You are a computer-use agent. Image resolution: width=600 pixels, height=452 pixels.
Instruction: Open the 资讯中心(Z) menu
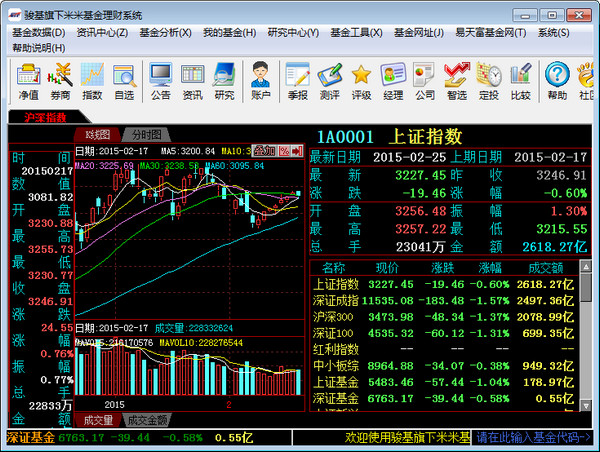102,33
